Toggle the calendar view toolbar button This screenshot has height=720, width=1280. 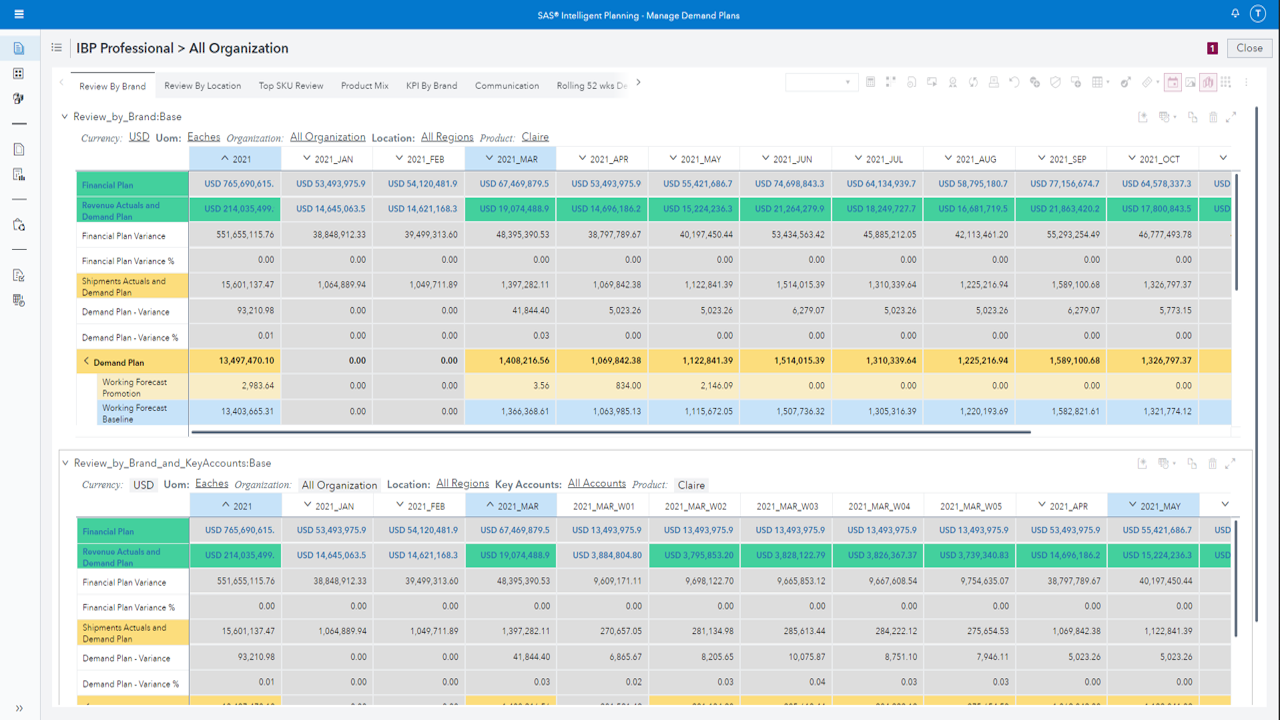point(1173,83)
